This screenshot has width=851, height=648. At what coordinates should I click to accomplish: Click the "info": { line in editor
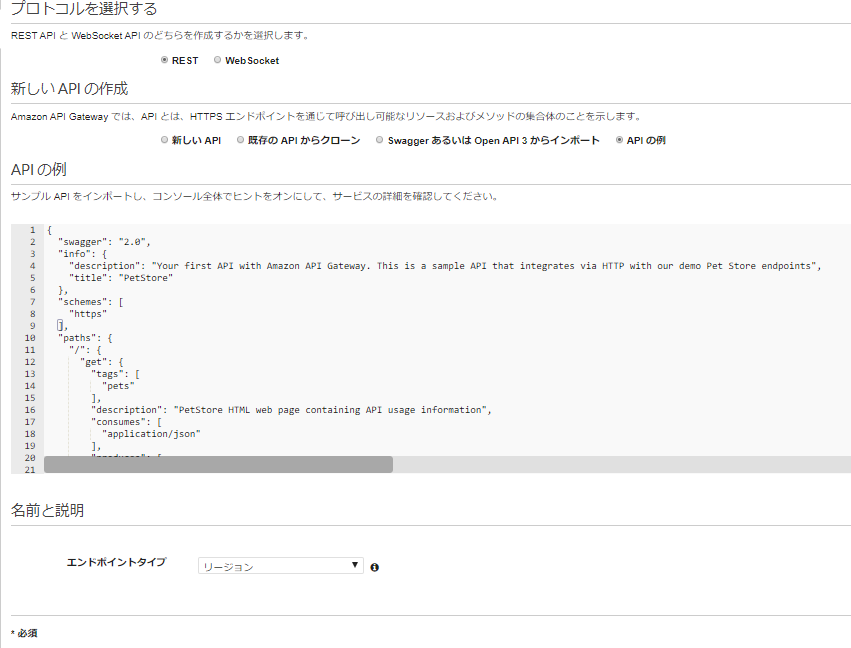pos(82,254)
